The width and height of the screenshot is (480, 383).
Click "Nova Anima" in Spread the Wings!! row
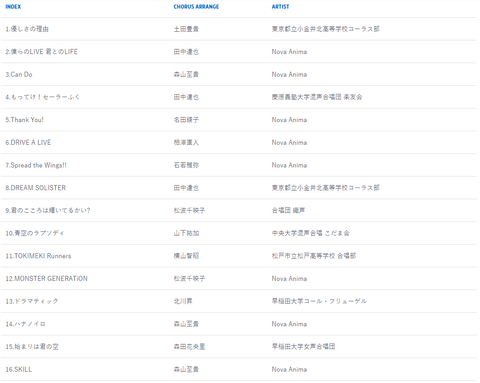click(289, 165)
